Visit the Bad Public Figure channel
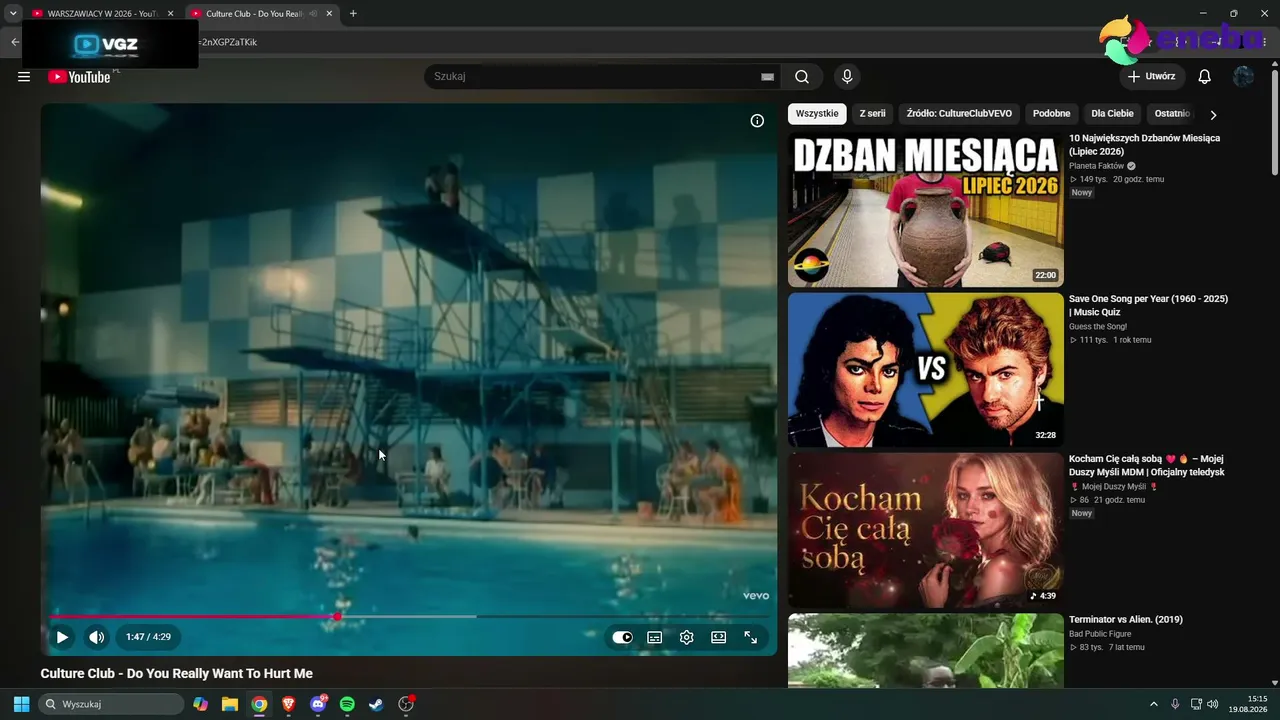The image size is (1280, 720). (x=1100, y=634)
